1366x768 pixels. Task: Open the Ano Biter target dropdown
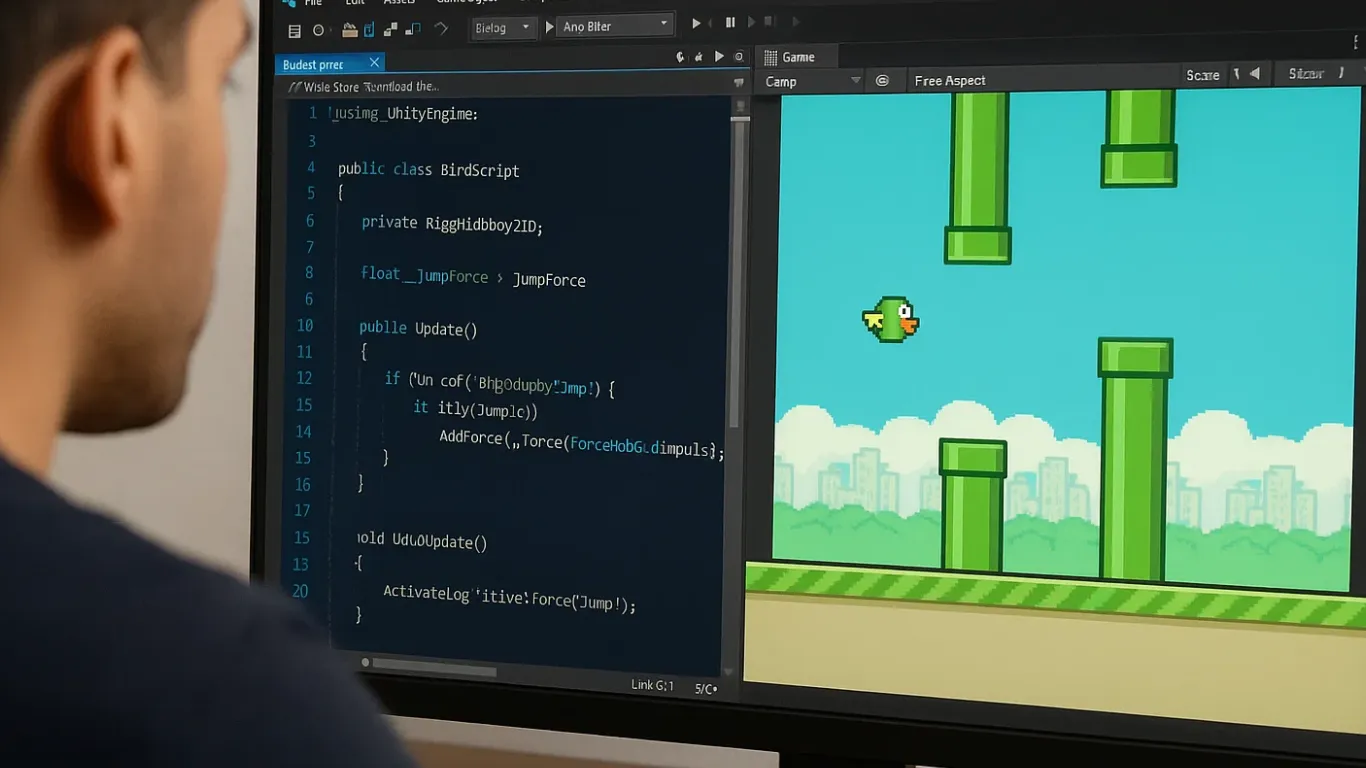pyautogui.click(x=609, y=26)
